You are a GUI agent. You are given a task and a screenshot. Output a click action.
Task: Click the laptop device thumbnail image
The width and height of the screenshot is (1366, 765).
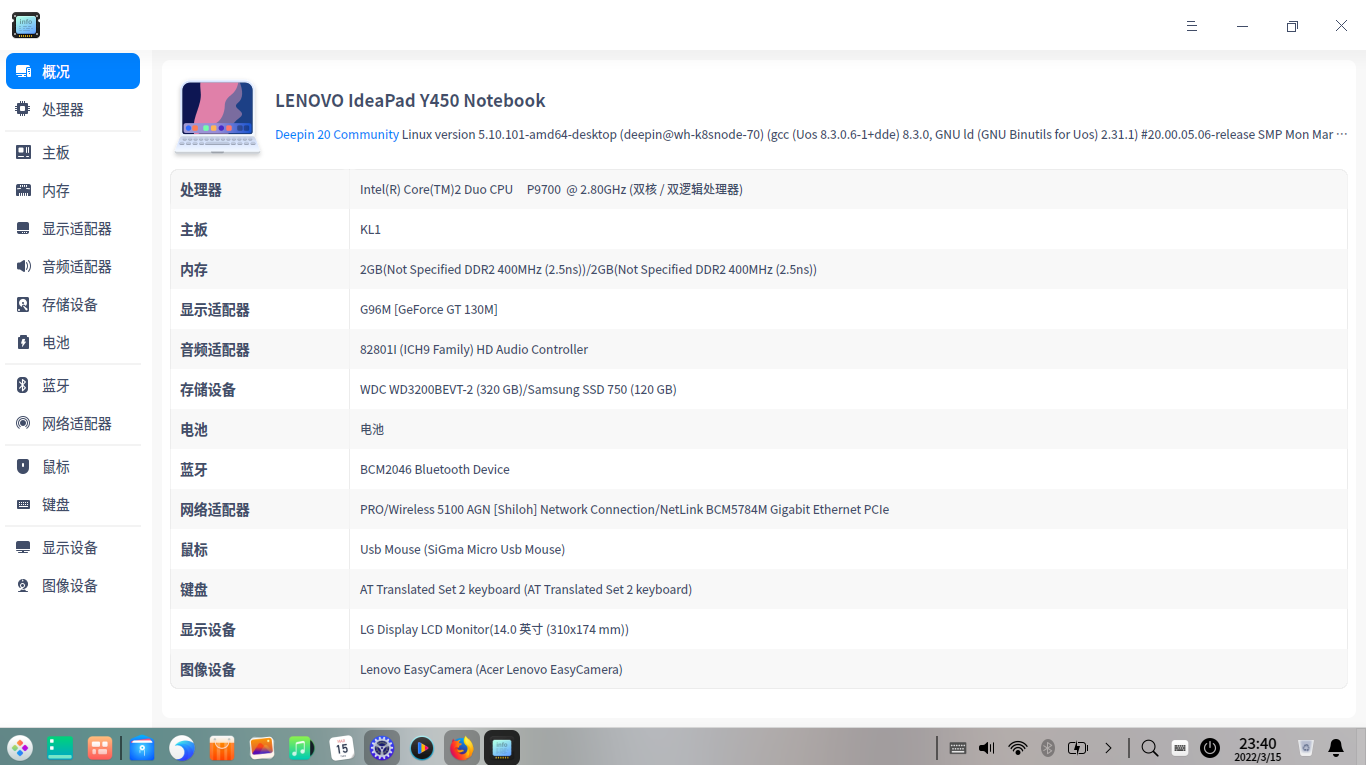pyautogui.click(x=218, y=117)
